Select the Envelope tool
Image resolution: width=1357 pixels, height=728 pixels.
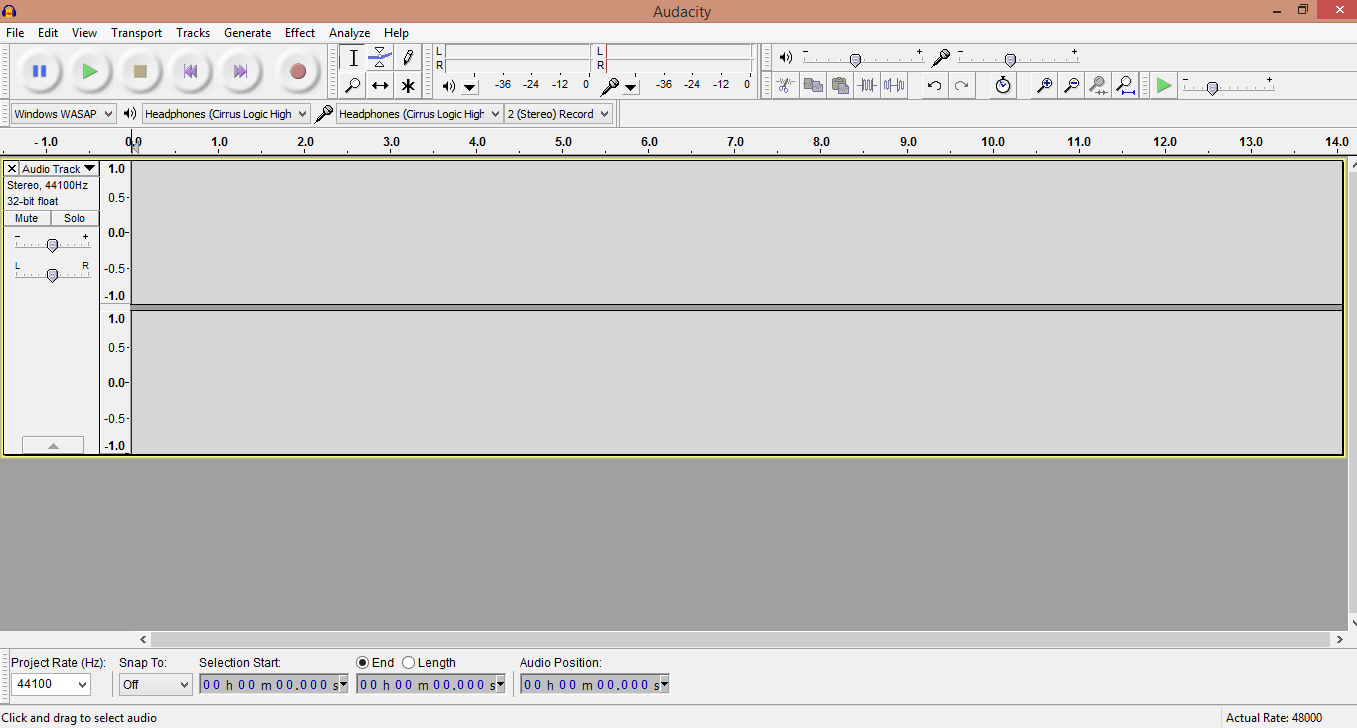380,58
